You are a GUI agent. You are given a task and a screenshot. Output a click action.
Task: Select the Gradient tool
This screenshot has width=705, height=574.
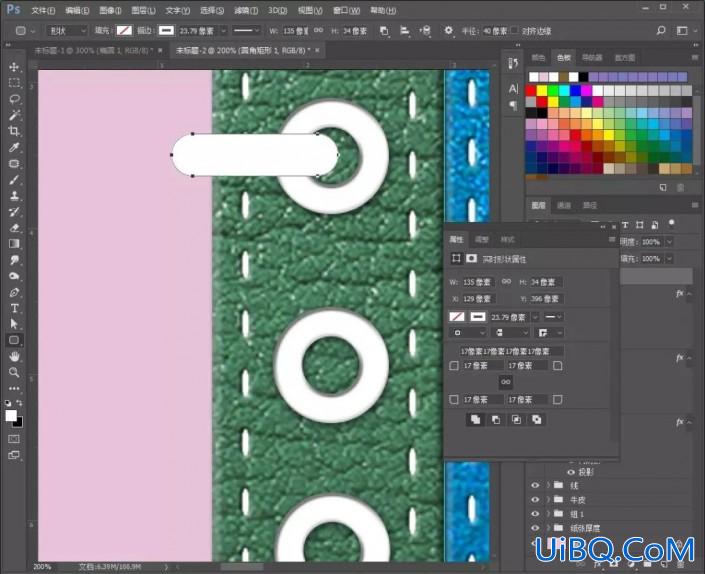14,244
